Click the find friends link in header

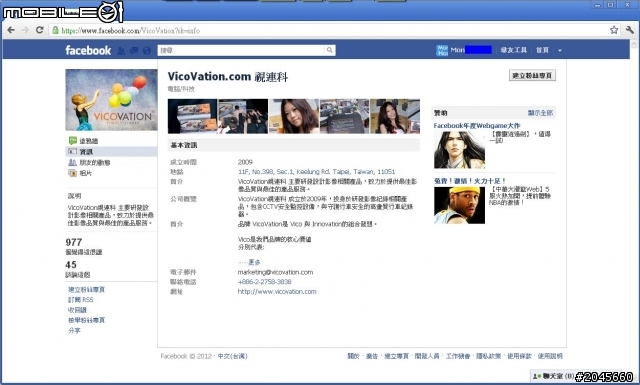513,50
